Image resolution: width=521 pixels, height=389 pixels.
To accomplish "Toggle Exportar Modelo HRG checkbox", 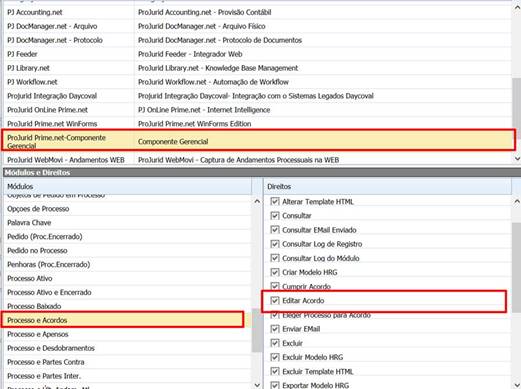I will point(275,385).
